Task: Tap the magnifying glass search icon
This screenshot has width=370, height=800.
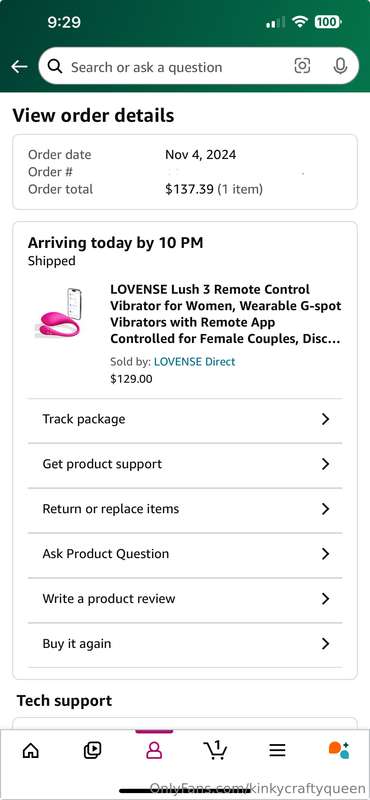Action: (x=55, y=66)
